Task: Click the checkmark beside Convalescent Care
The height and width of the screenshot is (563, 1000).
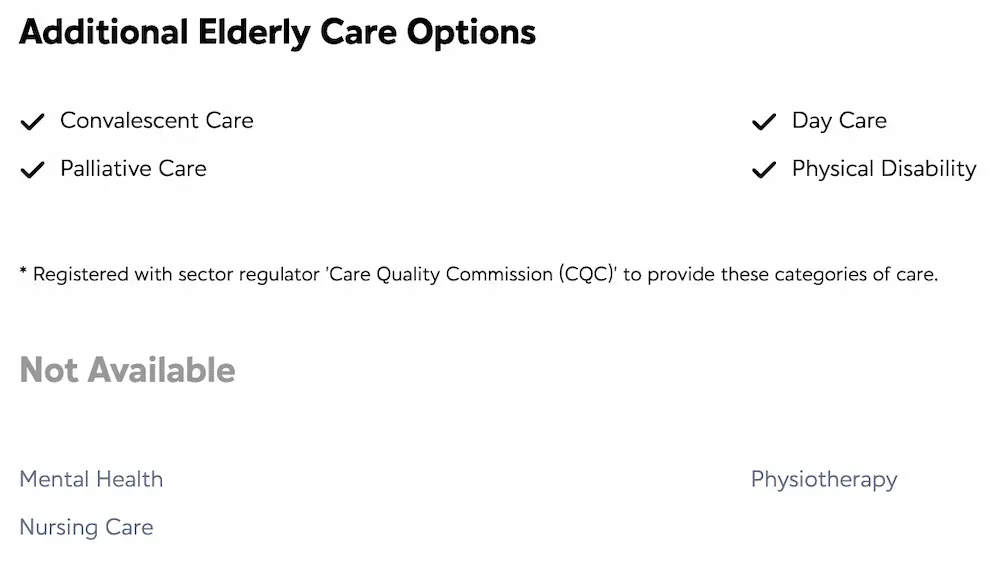Action: pyautogui.click(x=33, y=121)
